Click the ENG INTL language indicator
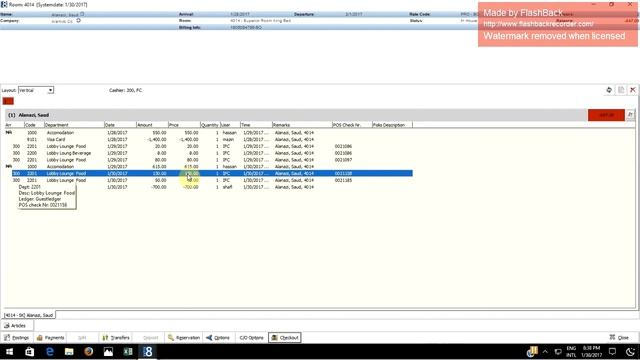The height and width of the screenshot is (360, 640). [x=571, y=351]
